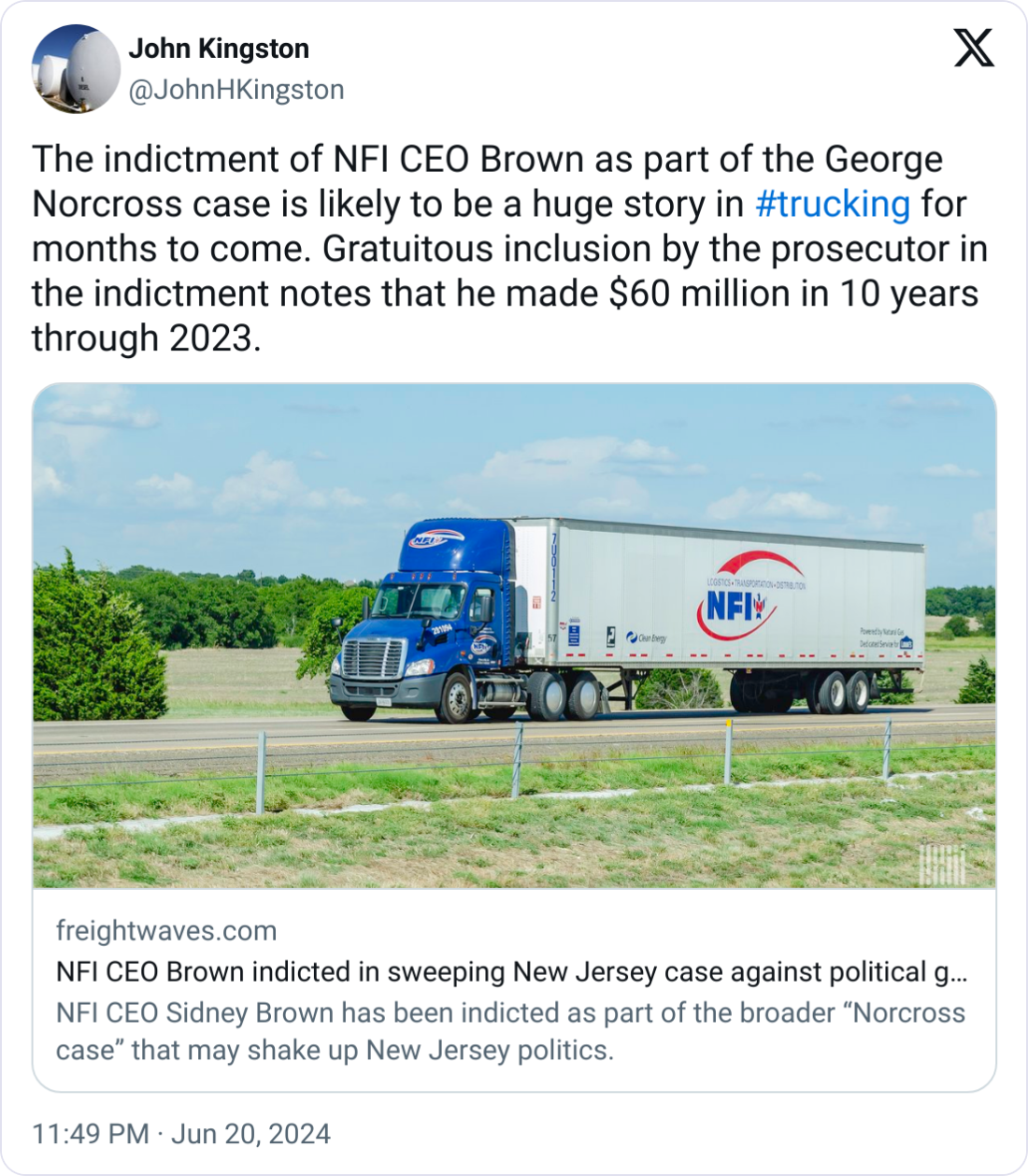Click the John Kingston display name

(219, 49)
